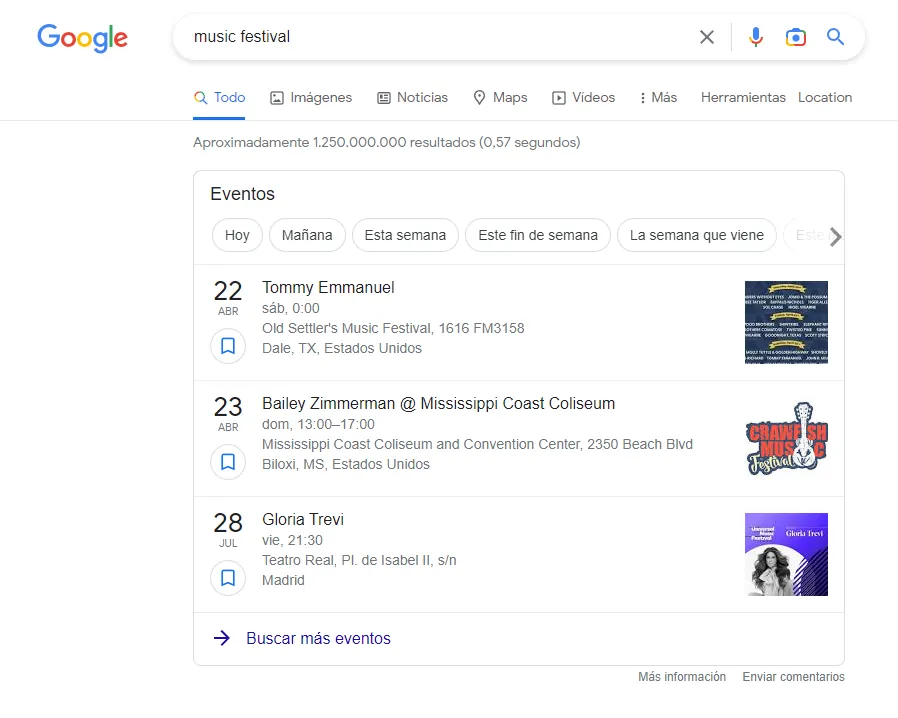Expand the Más menu
This screenshot has height=718, width=898.
point(658,97)
